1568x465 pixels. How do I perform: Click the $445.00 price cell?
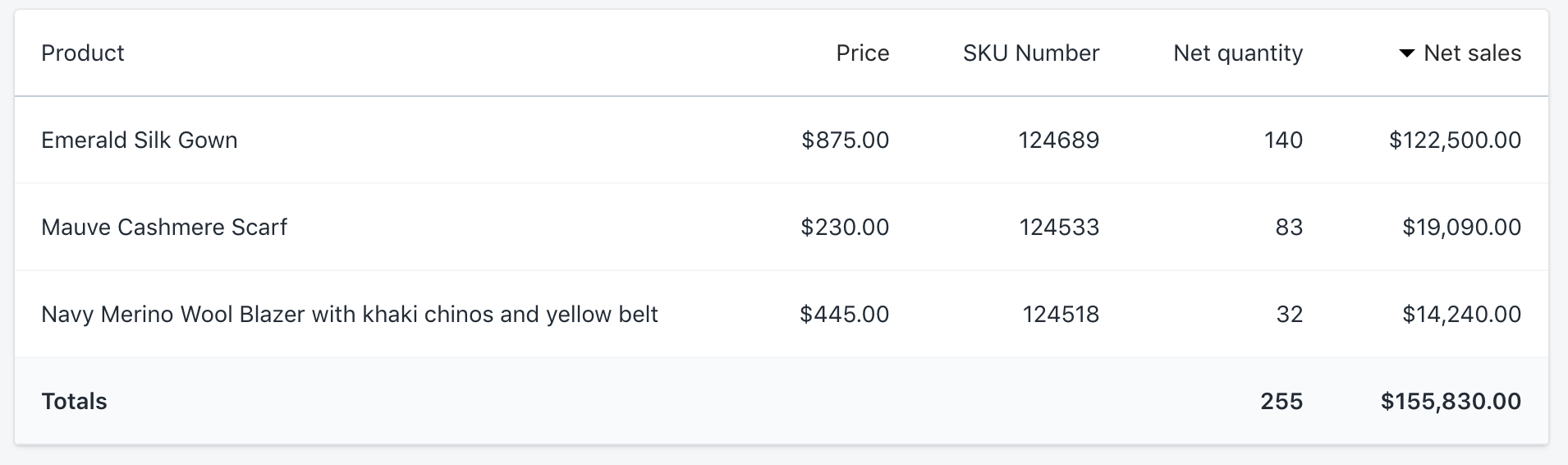pos(844,315)
